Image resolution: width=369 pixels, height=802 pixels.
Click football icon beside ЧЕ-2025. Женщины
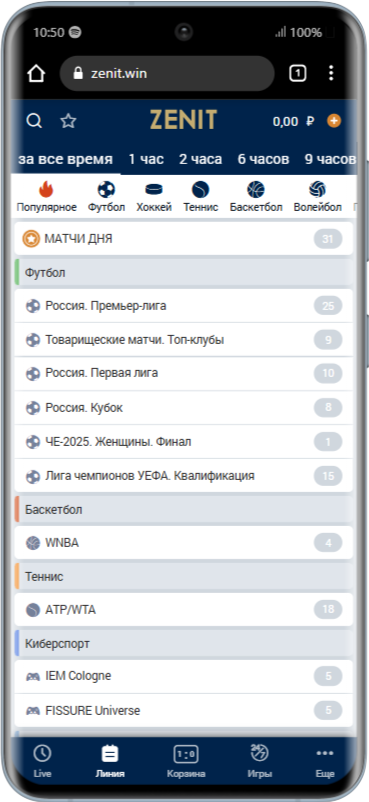point(33,441)
